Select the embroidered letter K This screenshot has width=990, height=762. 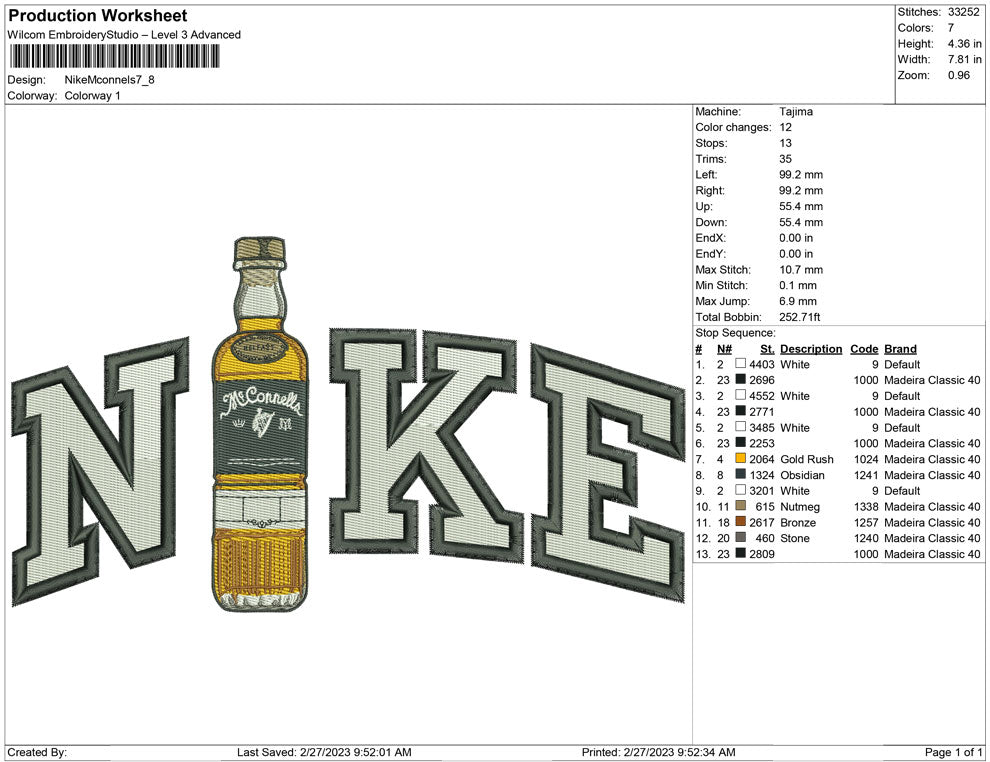[427, 445]
